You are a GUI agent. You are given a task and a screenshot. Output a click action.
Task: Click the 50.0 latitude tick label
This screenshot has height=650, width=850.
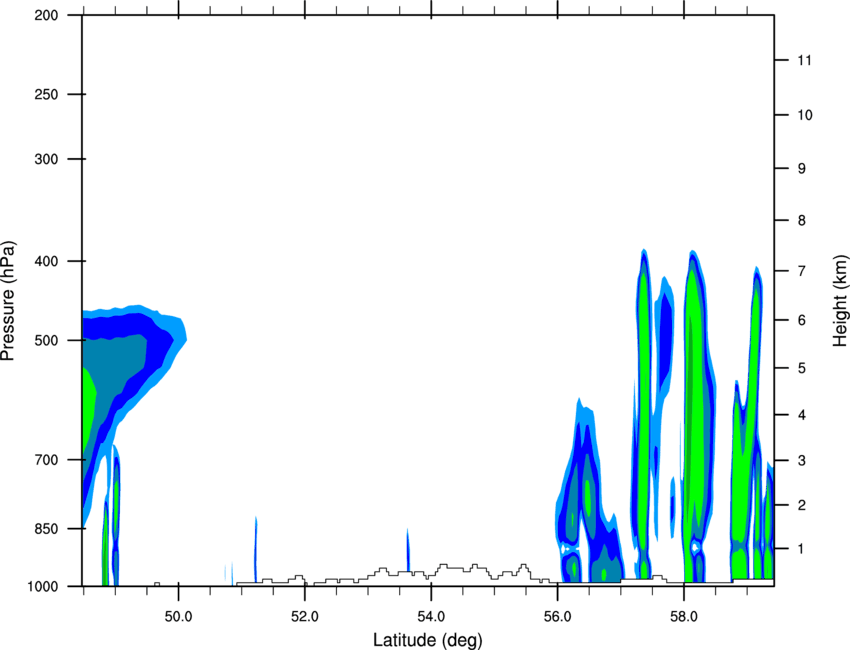(x=178, y=617)
